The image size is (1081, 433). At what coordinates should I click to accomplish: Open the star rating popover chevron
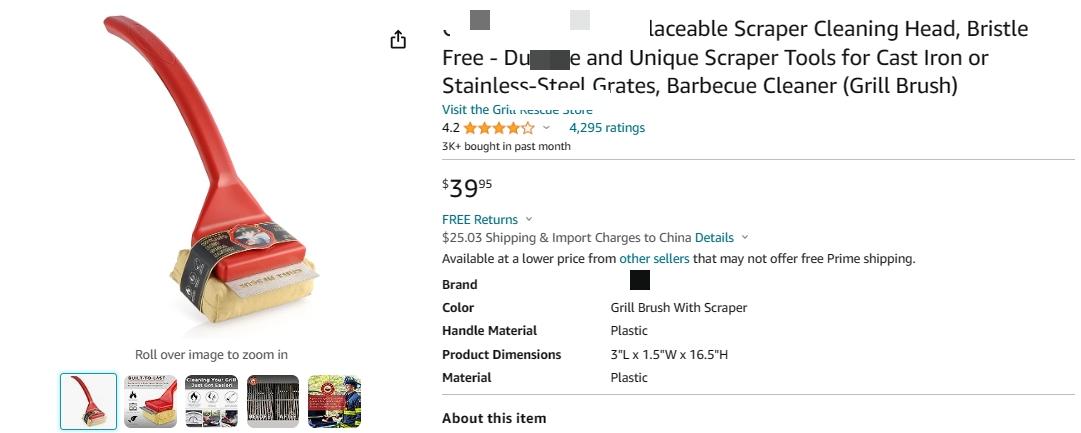pos(547,128)
